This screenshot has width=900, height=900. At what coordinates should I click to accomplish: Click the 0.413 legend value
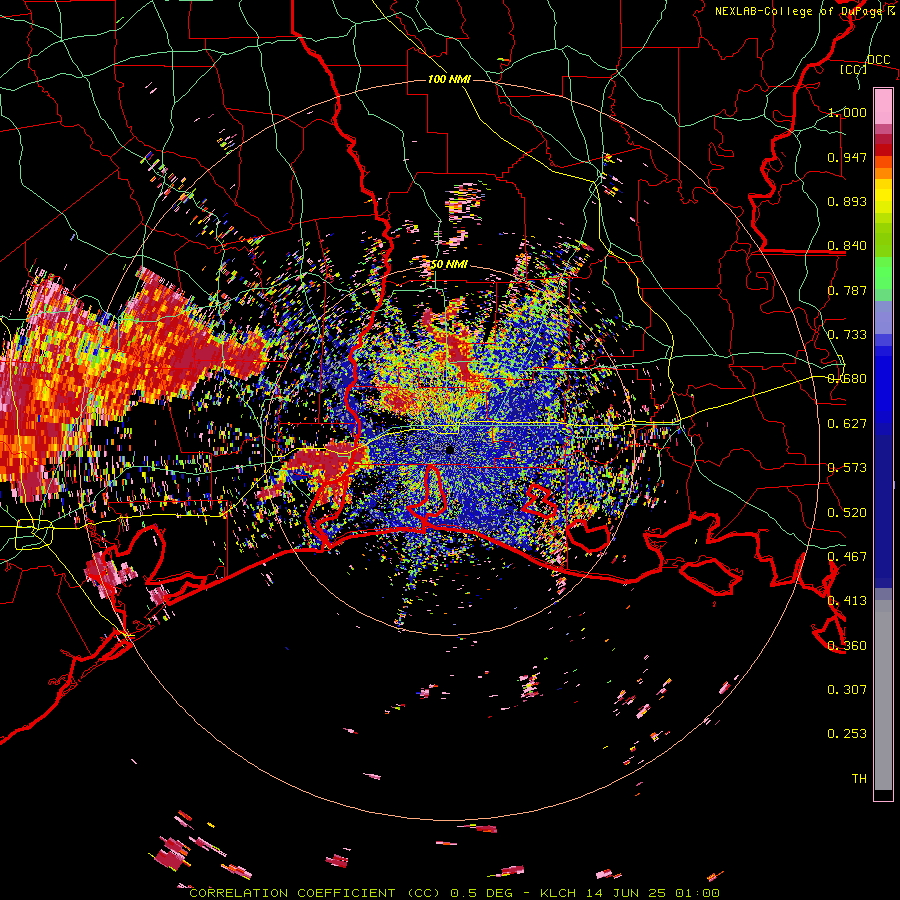tap(847, 601)
